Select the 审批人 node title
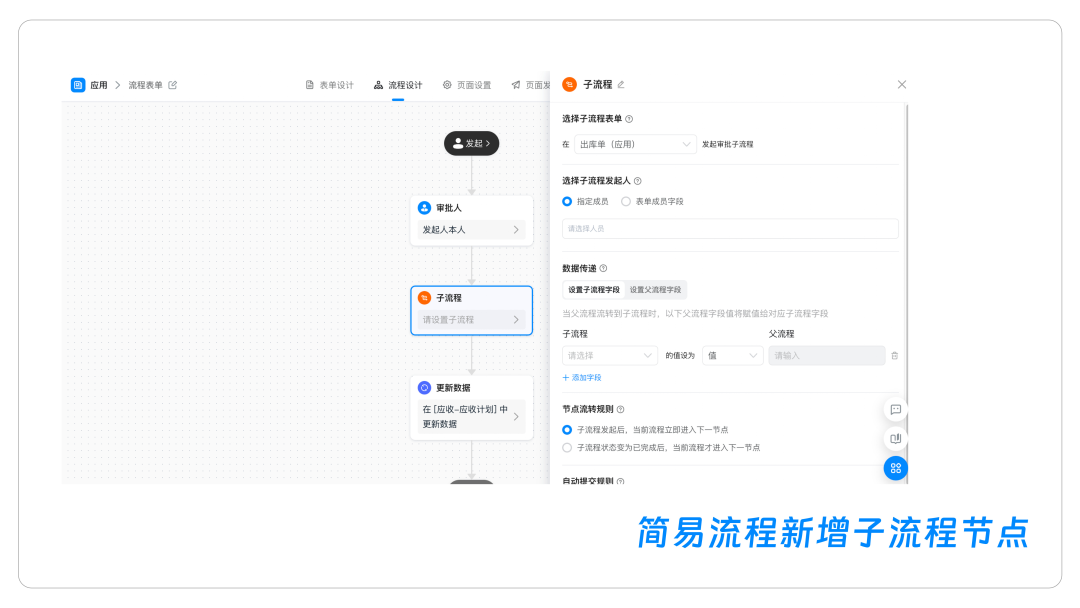Screen dimensions: 1080x608 point(448,208)
